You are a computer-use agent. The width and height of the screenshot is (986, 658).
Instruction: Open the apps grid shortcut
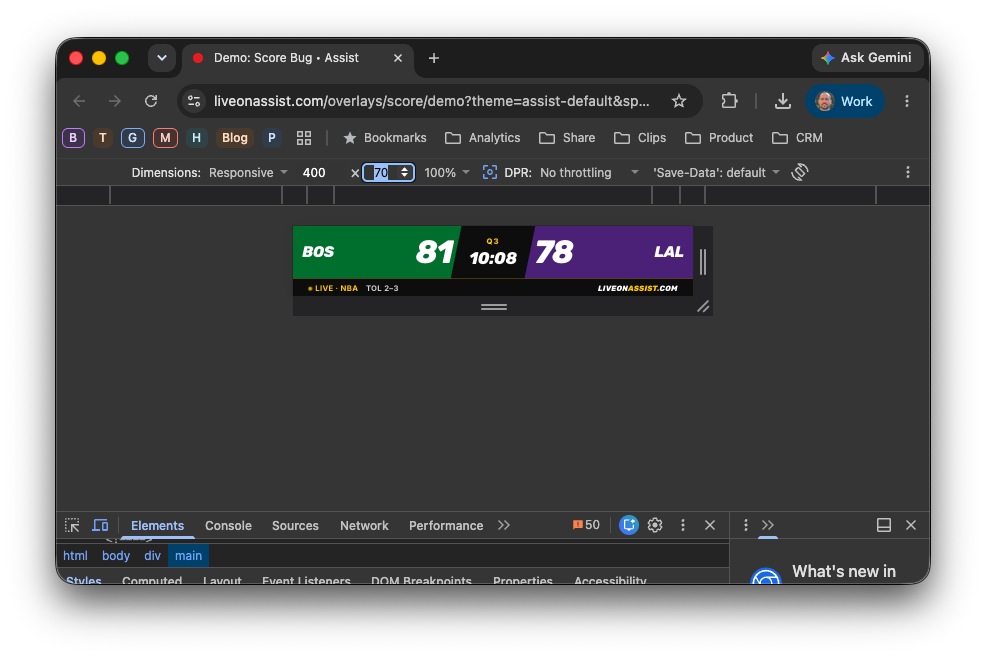[304, 138]
